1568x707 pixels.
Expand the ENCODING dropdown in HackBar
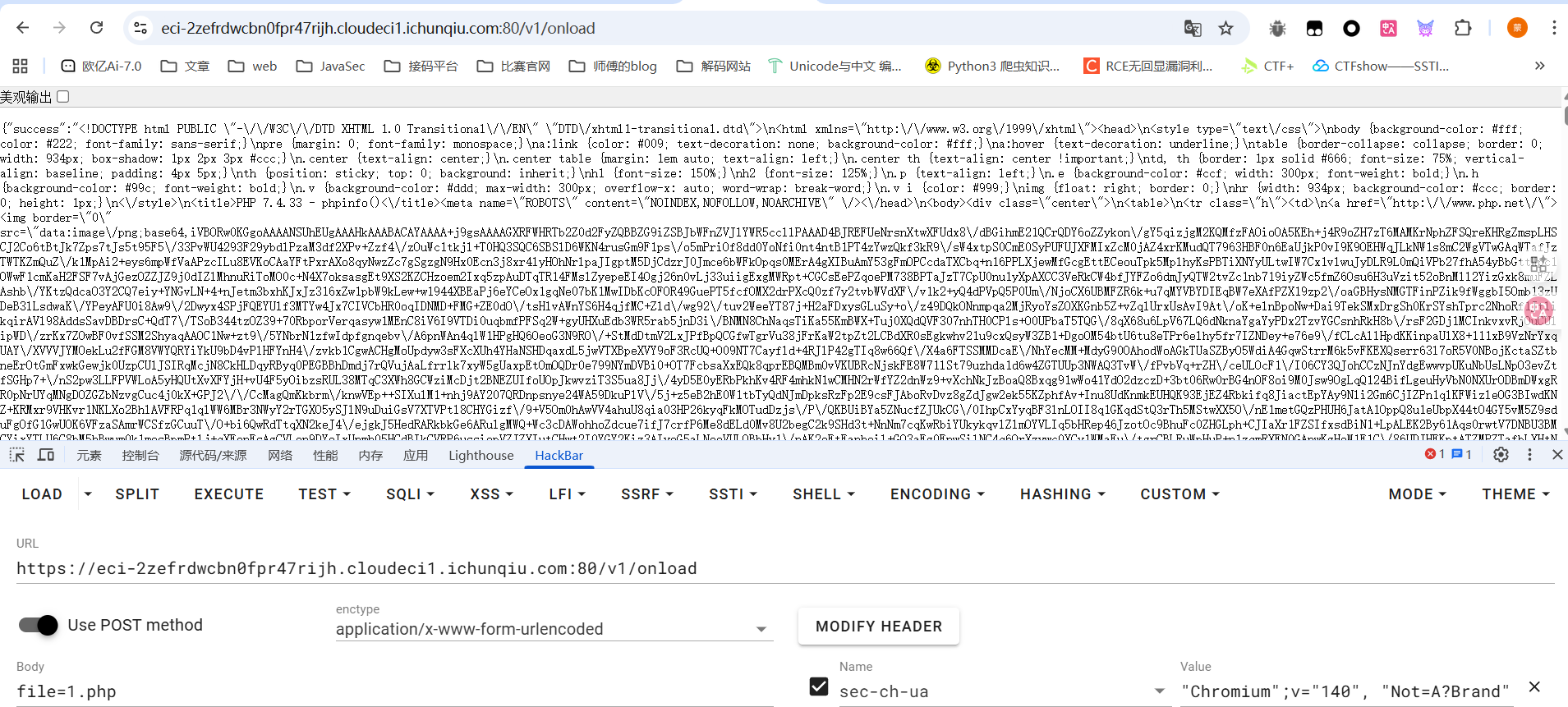936,494
